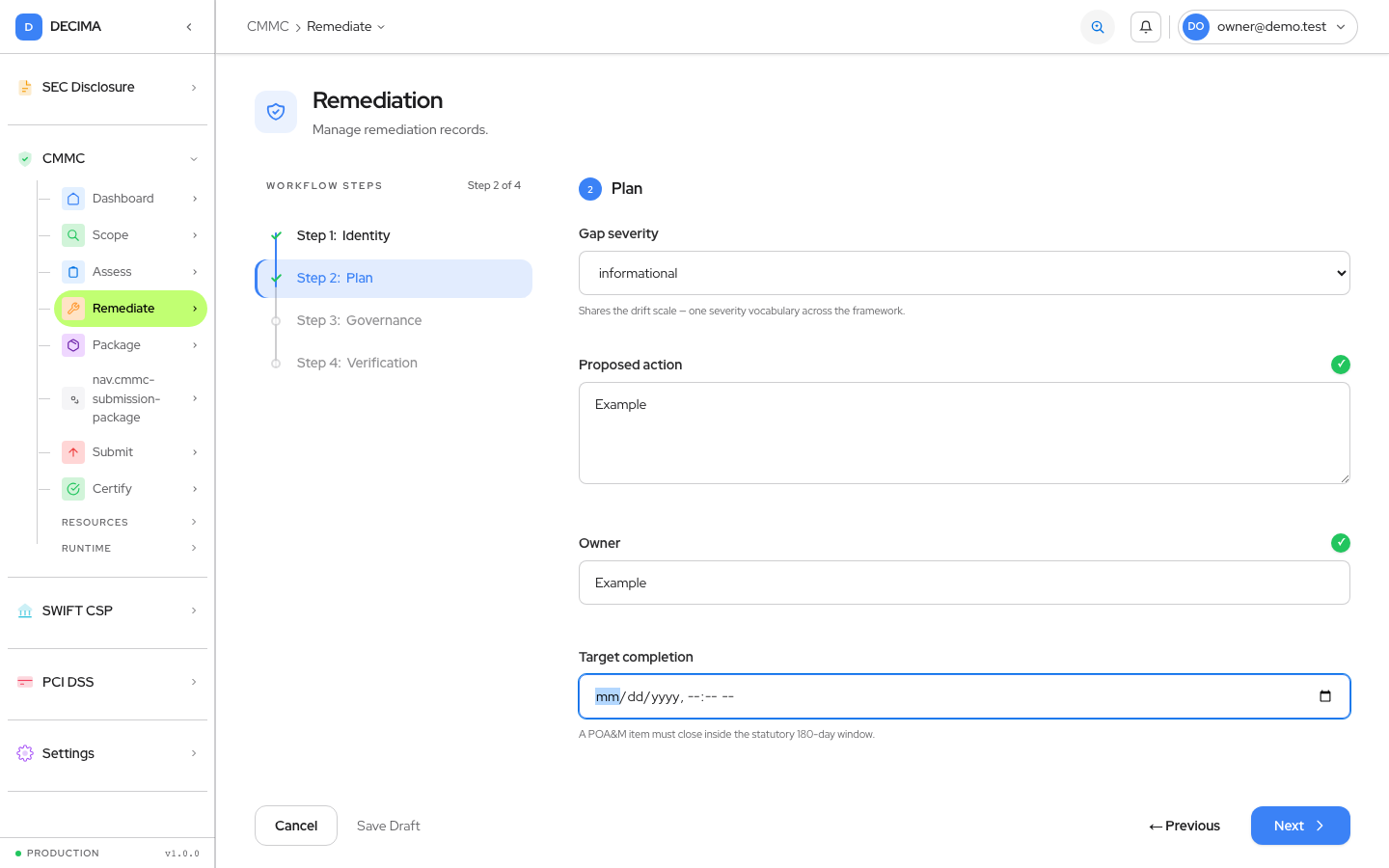The width and height of the screenshot is (1389, 868).
Task: Open the Gap severity dropdown
Action: [x=965, y=273]
